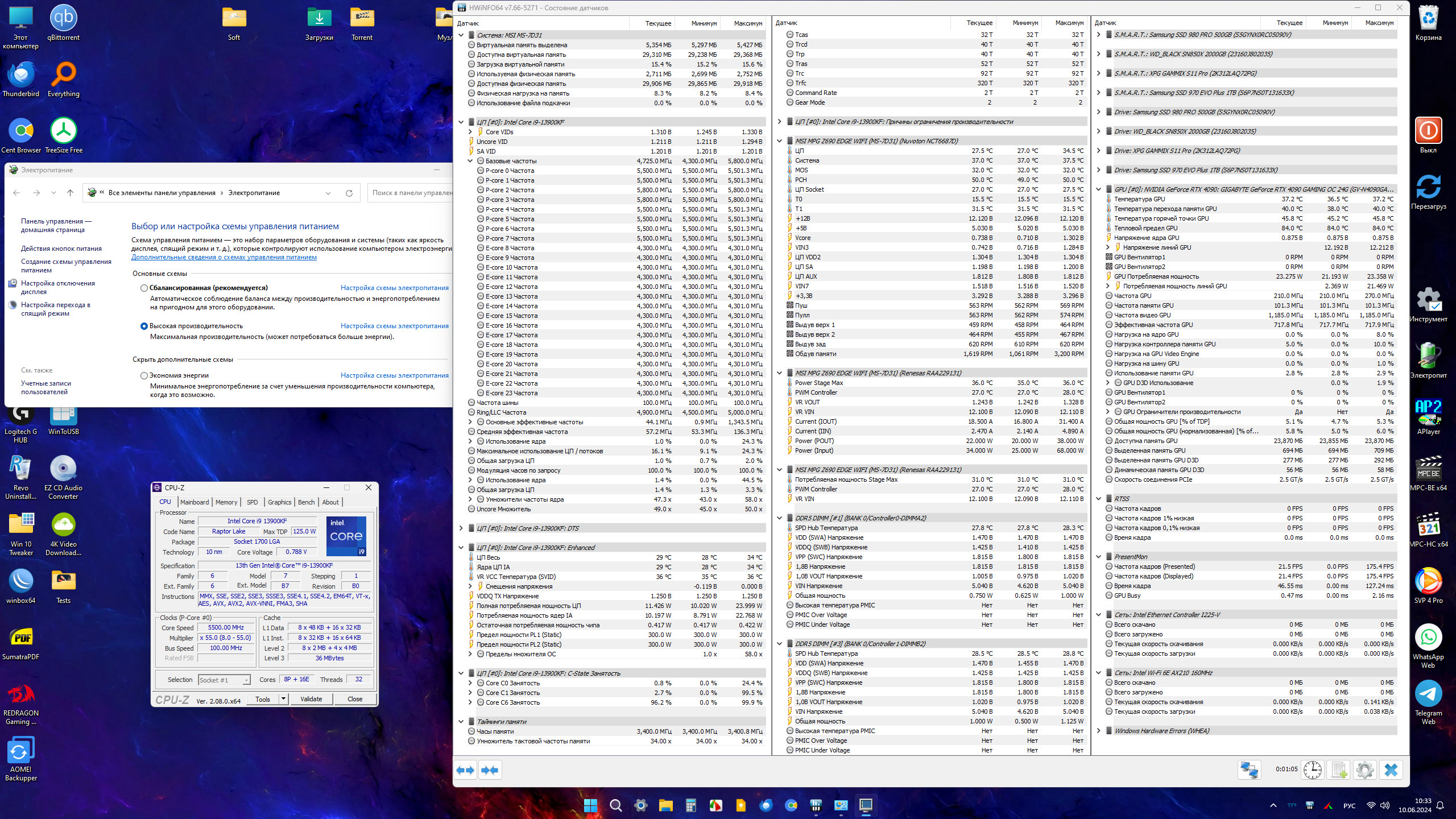Expand Core VIDs sensor row
The width and height of the screenshot is (1456, 819).
point(470,132)
